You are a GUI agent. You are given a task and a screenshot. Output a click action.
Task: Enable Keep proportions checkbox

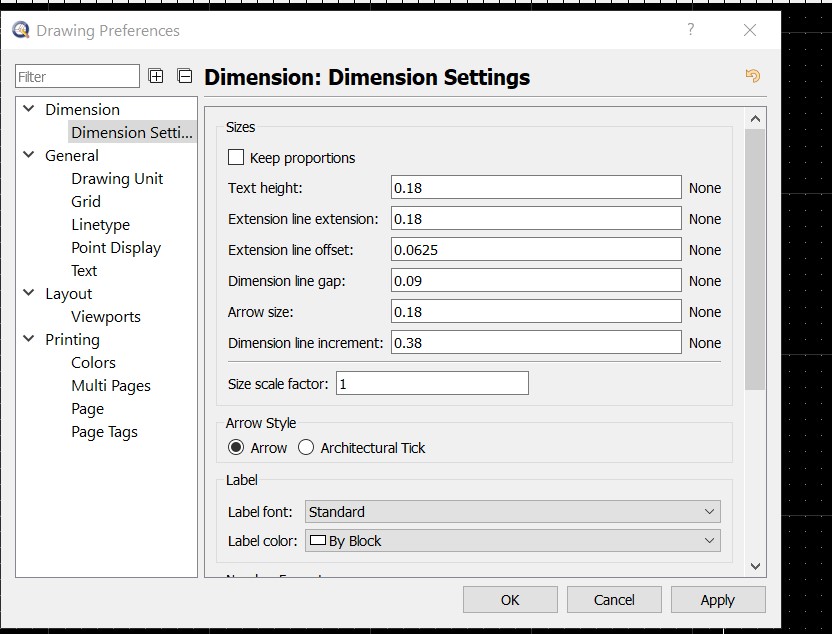[236, 157]
